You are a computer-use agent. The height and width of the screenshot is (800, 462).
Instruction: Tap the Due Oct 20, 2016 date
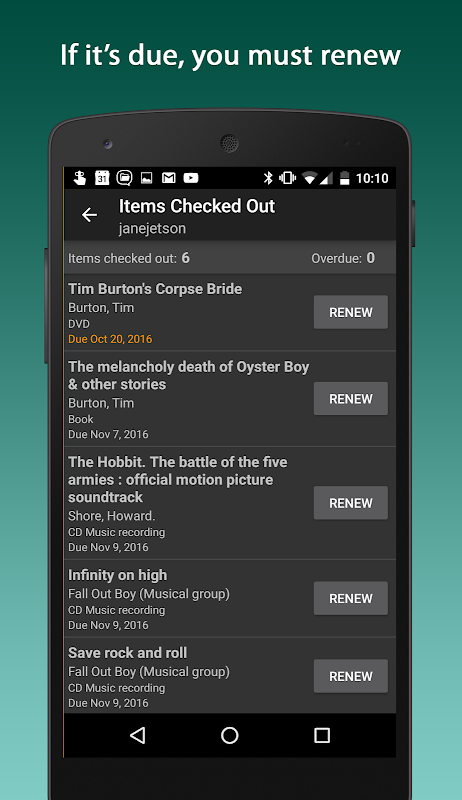point(110,339)
